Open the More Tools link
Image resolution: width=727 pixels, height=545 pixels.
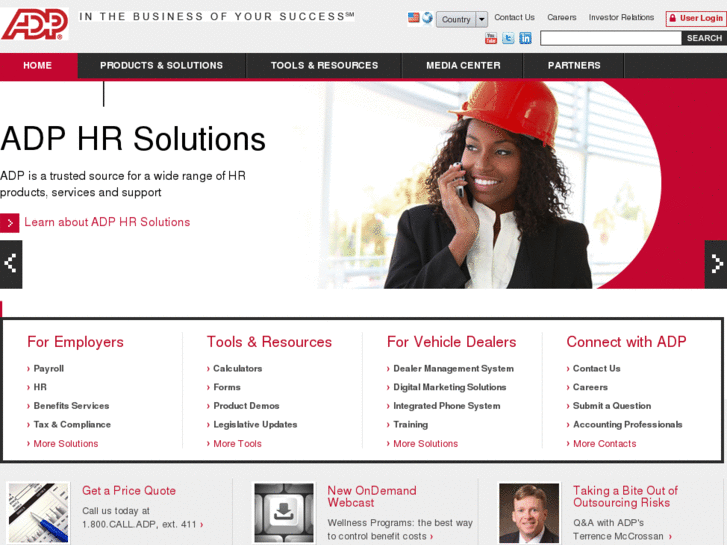coord(237,443)
